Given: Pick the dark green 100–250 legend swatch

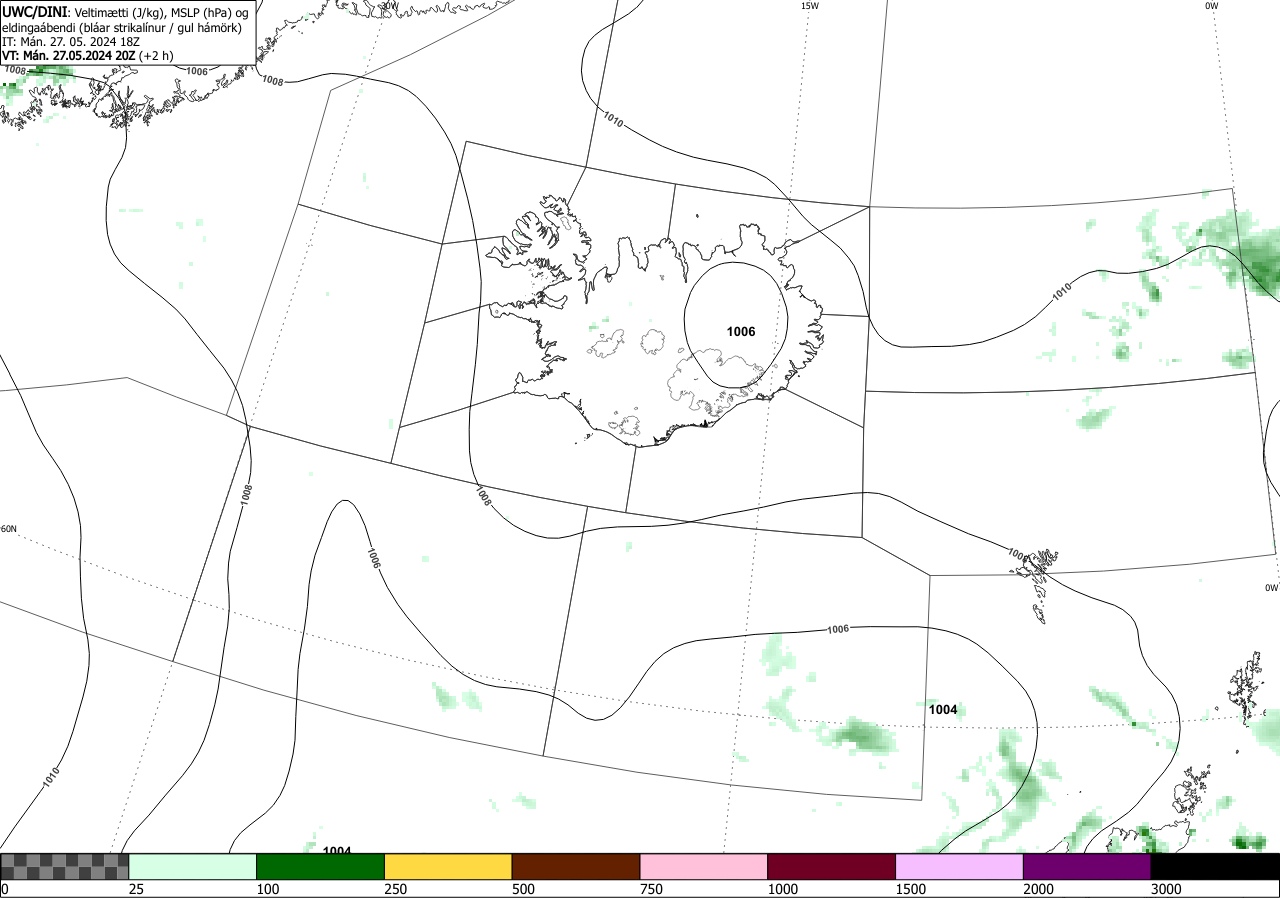Looking at the screenshot, I should click(x=321, y=866).
